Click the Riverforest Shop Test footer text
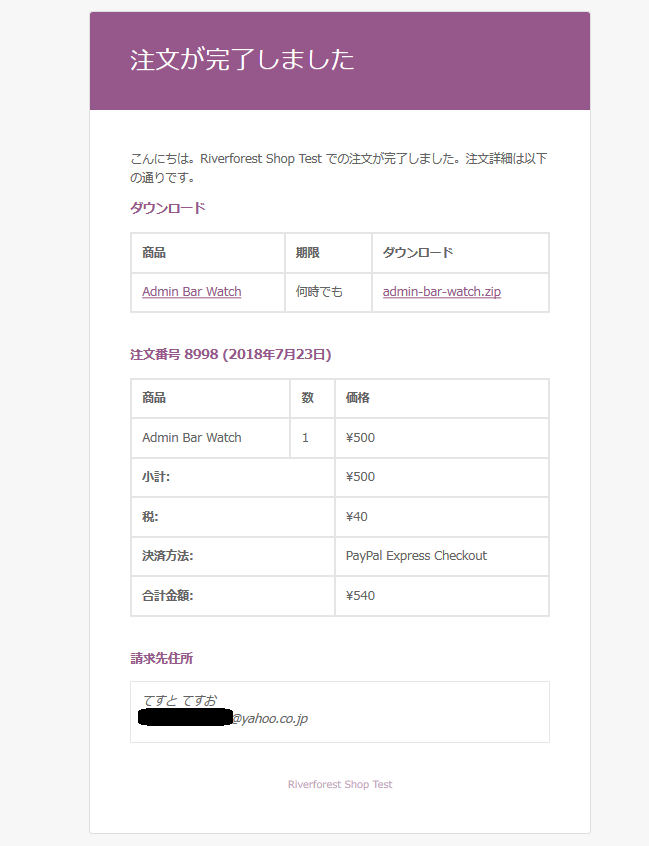 pyautogui.click(x=340, y=785)
